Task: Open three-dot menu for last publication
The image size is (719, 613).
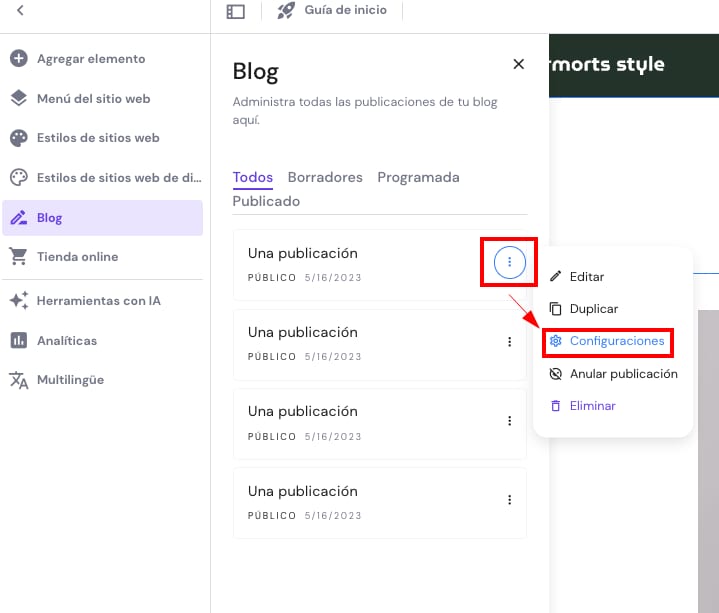Action: pyautogui.click(x=509, y=500)
